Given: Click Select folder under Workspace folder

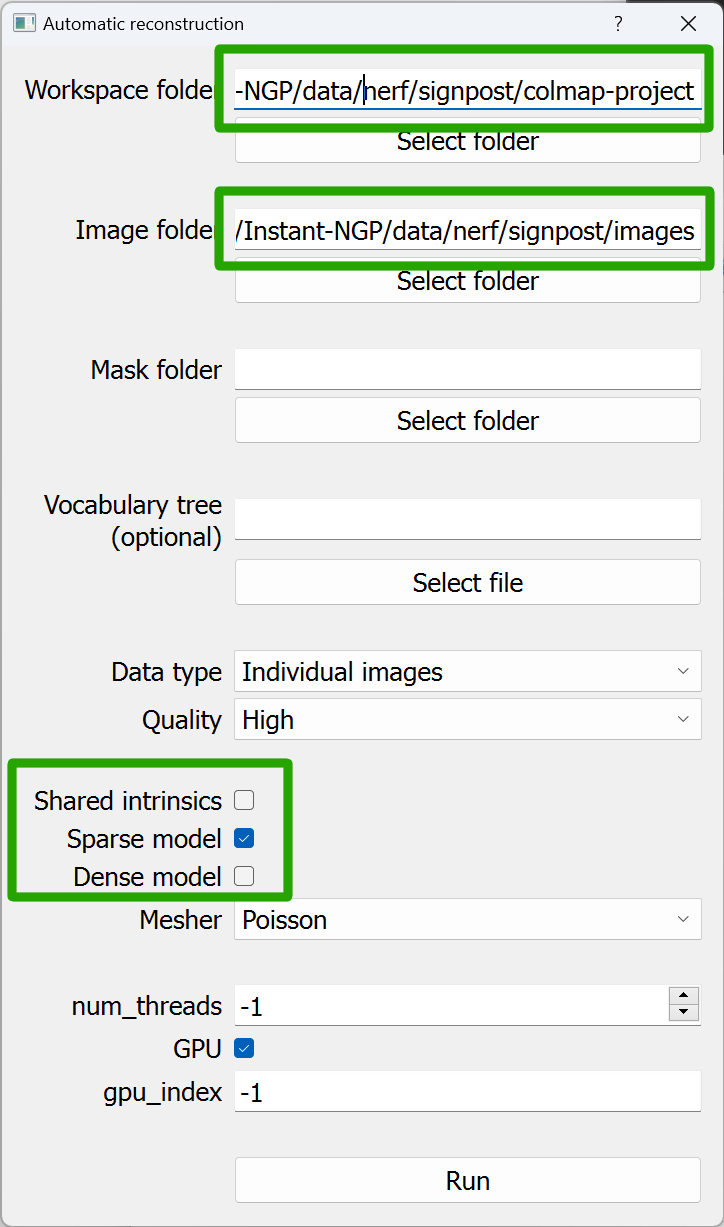Looking at the screenshot, I should (x=467, y=141).
